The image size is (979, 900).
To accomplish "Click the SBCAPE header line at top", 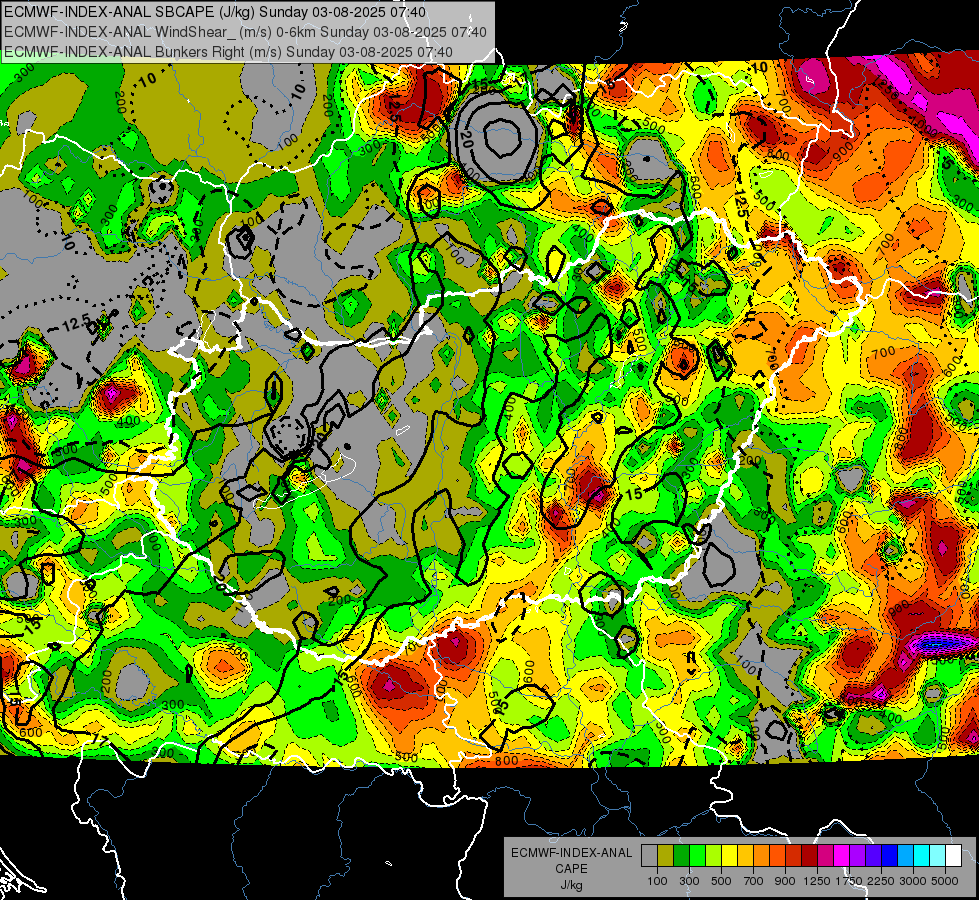I will (x=215, y=12).
